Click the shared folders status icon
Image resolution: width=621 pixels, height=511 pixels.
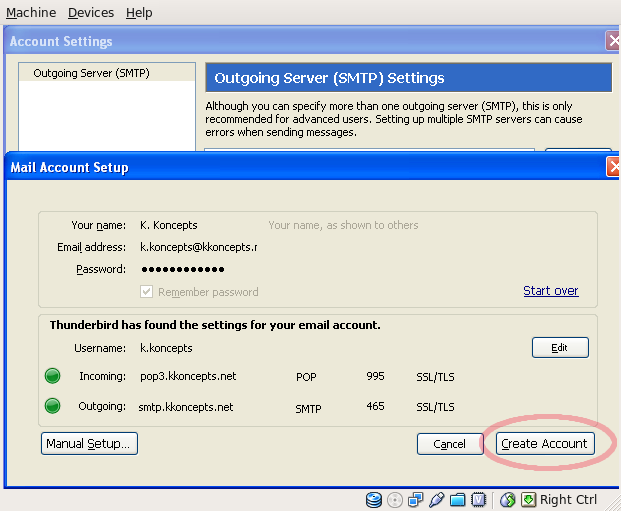coord(457,500)
